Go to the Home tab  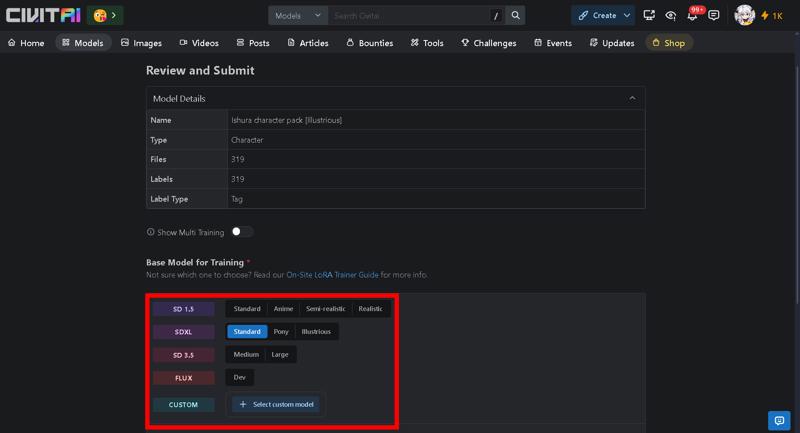(x=26, y=43)
